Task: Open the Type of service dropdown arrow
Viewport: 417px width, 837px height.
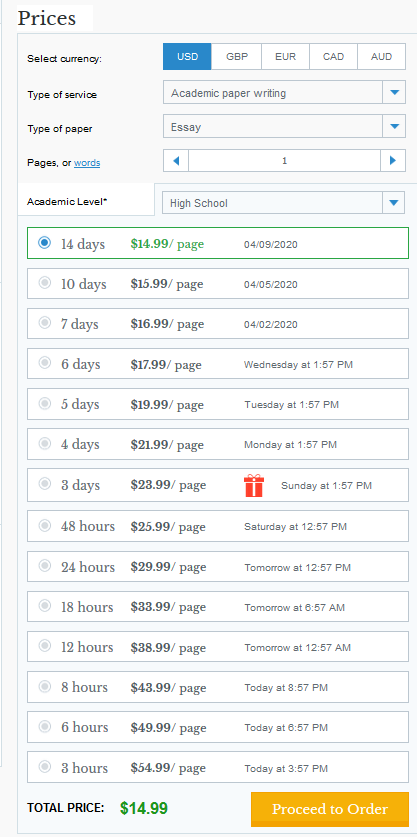Action: click(394, 93)
